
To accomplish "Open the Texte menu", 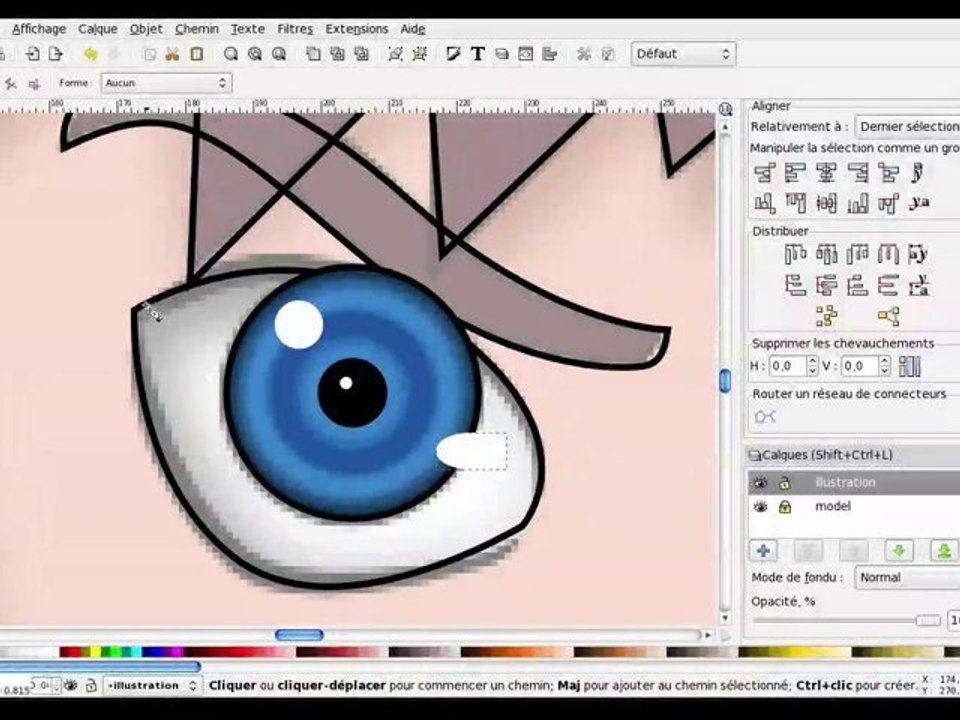I will (247, 29).
